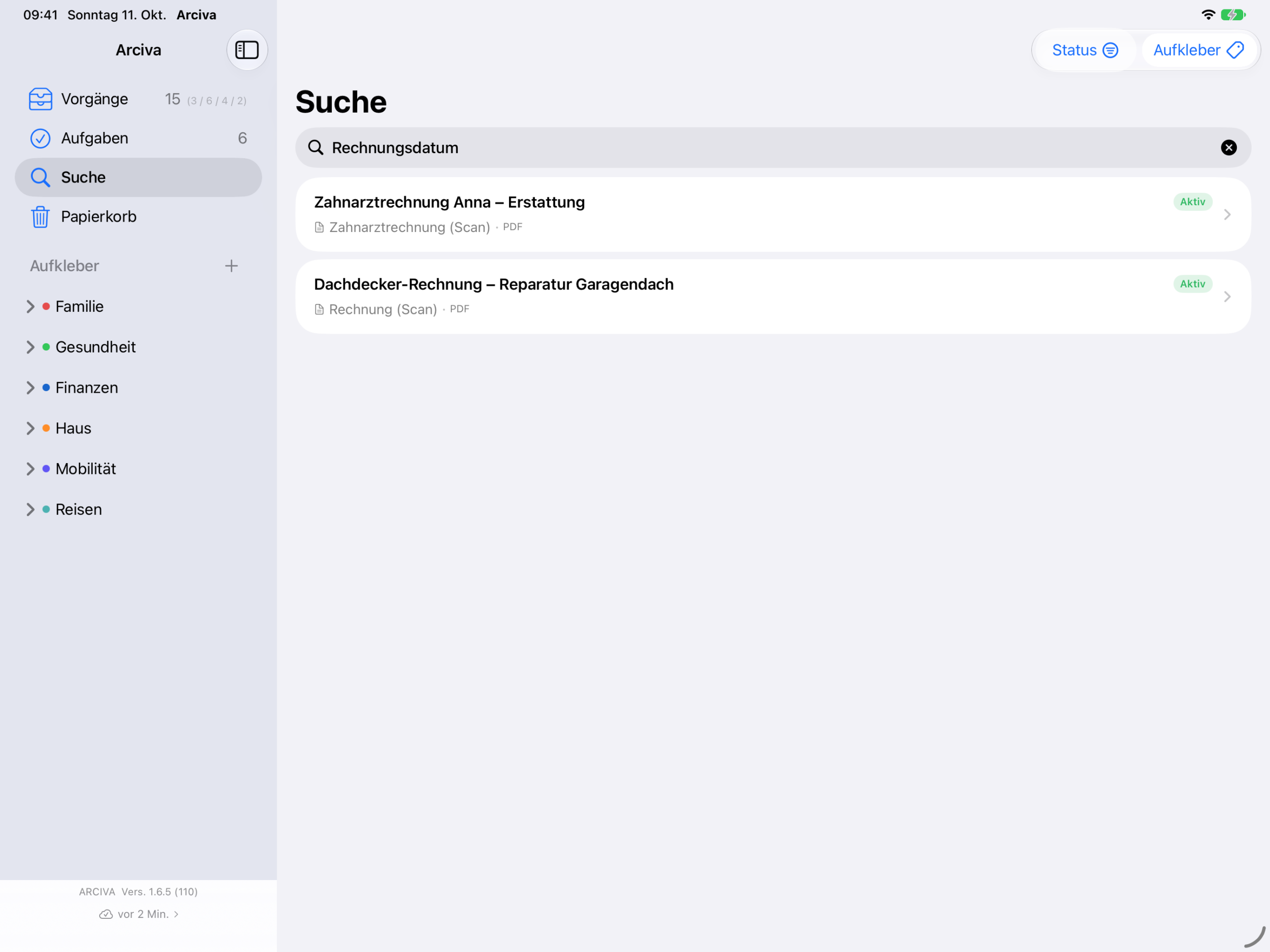Click the magnifier icon in search field

316,147
